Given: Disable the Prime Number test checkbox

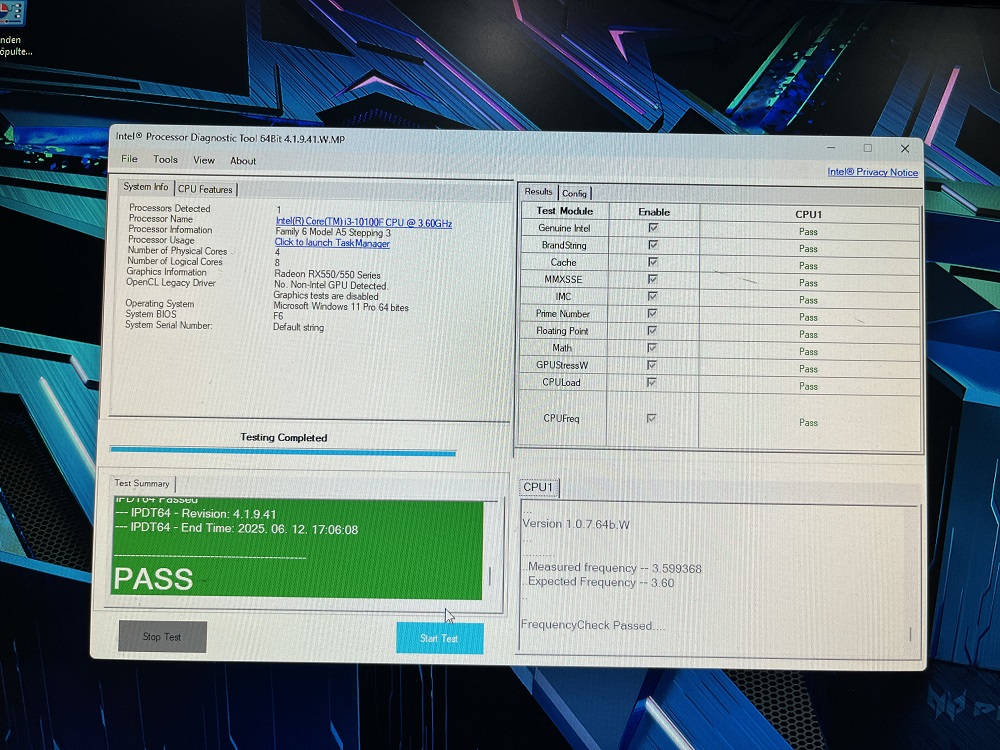Looking at the screenshot, I should [652, 314].
